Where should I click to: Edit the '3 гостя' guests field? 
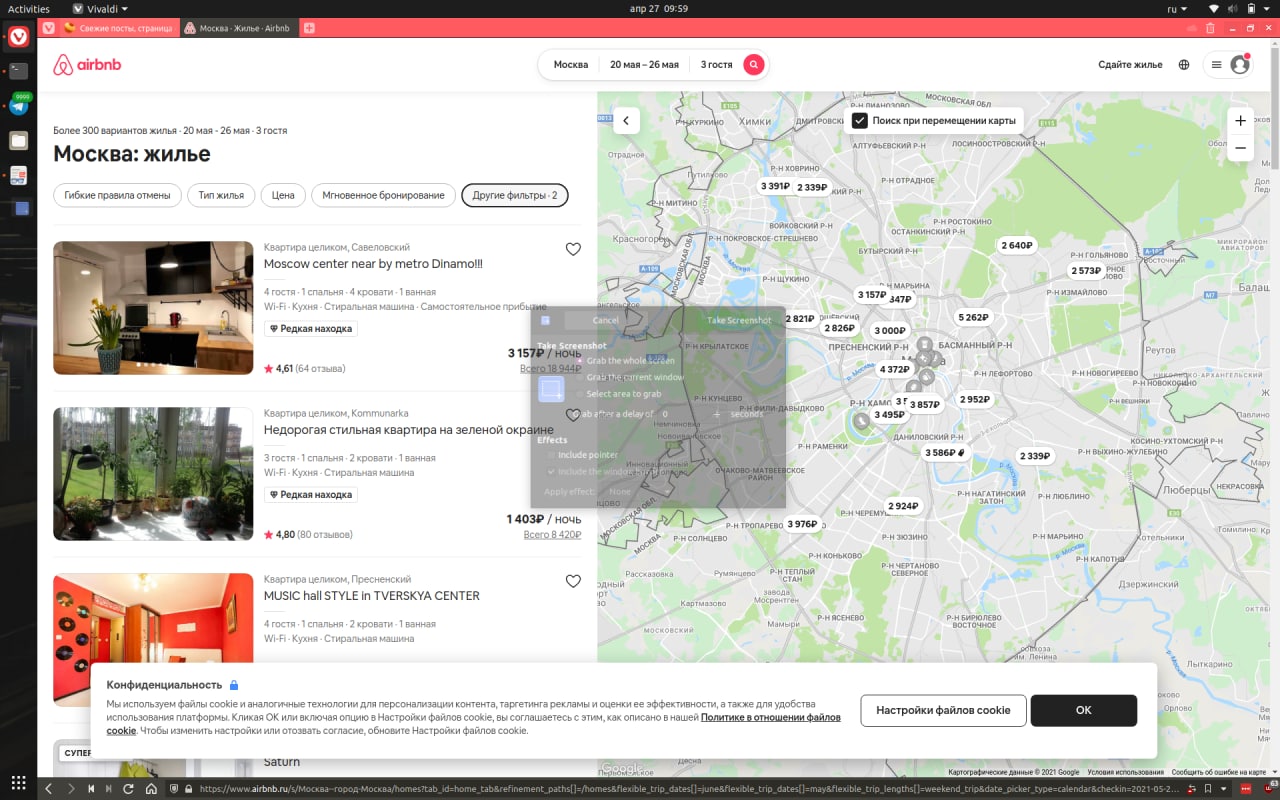(716, 65)
